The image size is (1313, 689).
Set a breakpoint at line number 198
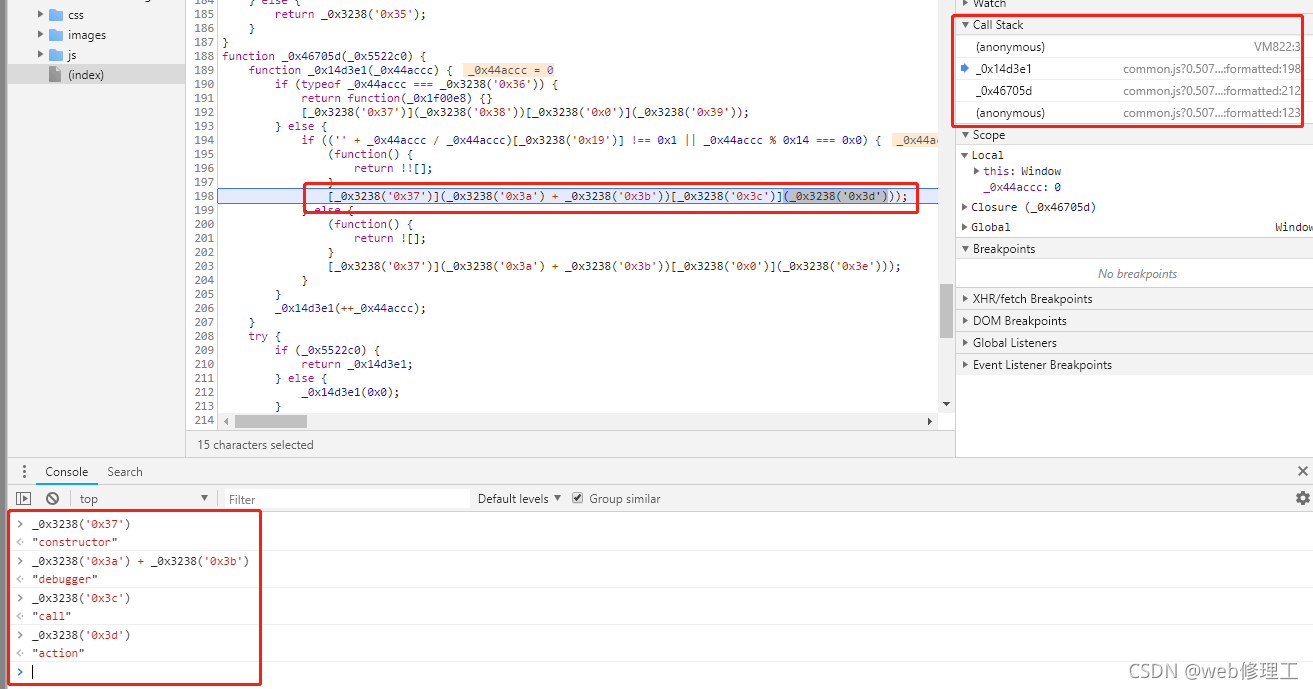(205, 196)
